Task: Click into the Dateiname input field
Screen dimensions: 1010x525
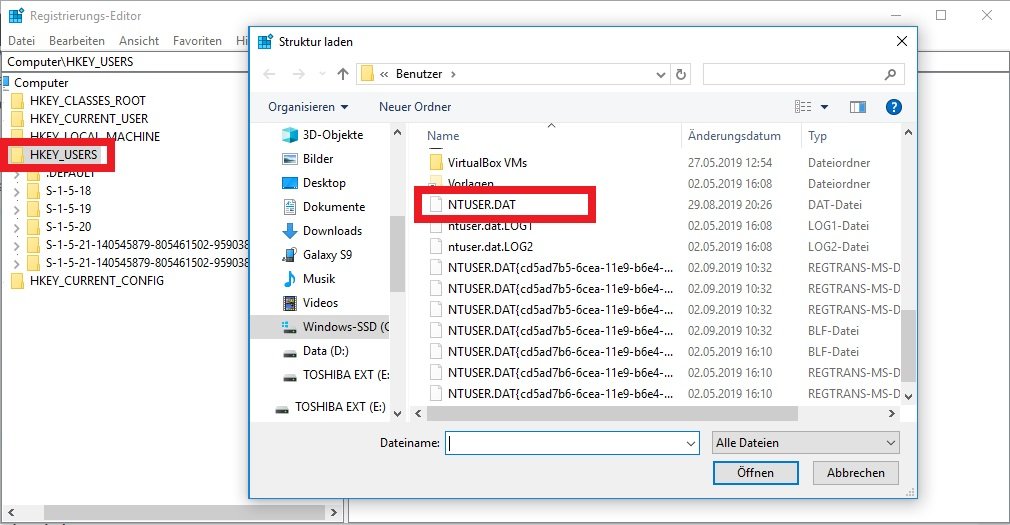Action: click(564, 443)
